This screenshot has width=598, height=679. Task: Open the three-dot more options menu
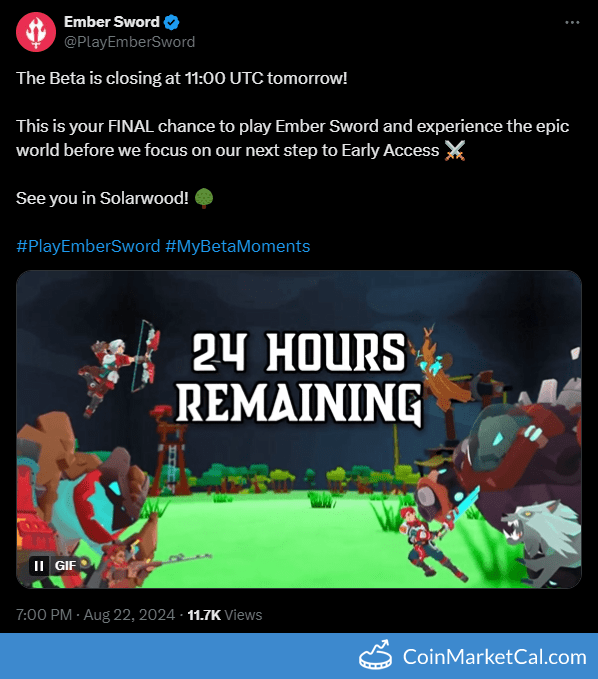coord(572,23)
